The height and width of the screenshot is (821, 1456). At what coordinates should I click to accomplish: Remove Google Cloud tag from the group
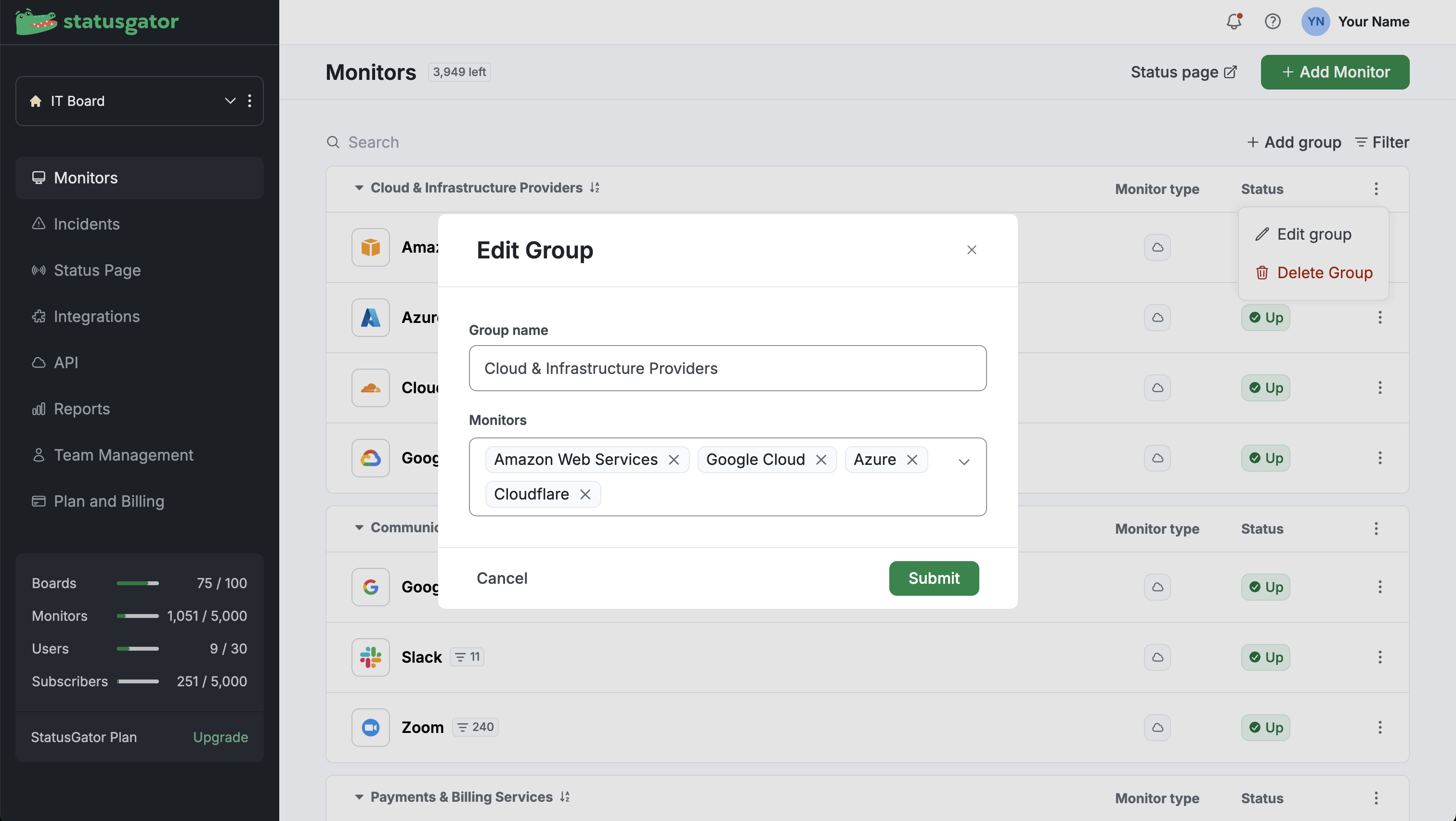click(x=821, y=460)
